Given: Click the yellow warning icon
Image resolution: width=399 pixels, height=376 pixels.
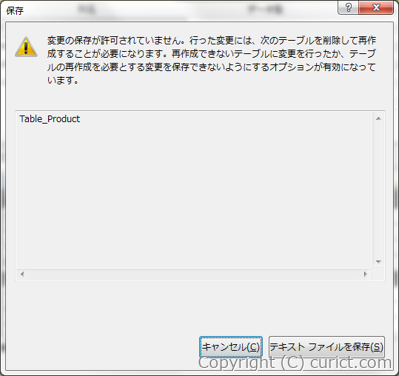Looking at the screenshot, I should pos(26,47).
